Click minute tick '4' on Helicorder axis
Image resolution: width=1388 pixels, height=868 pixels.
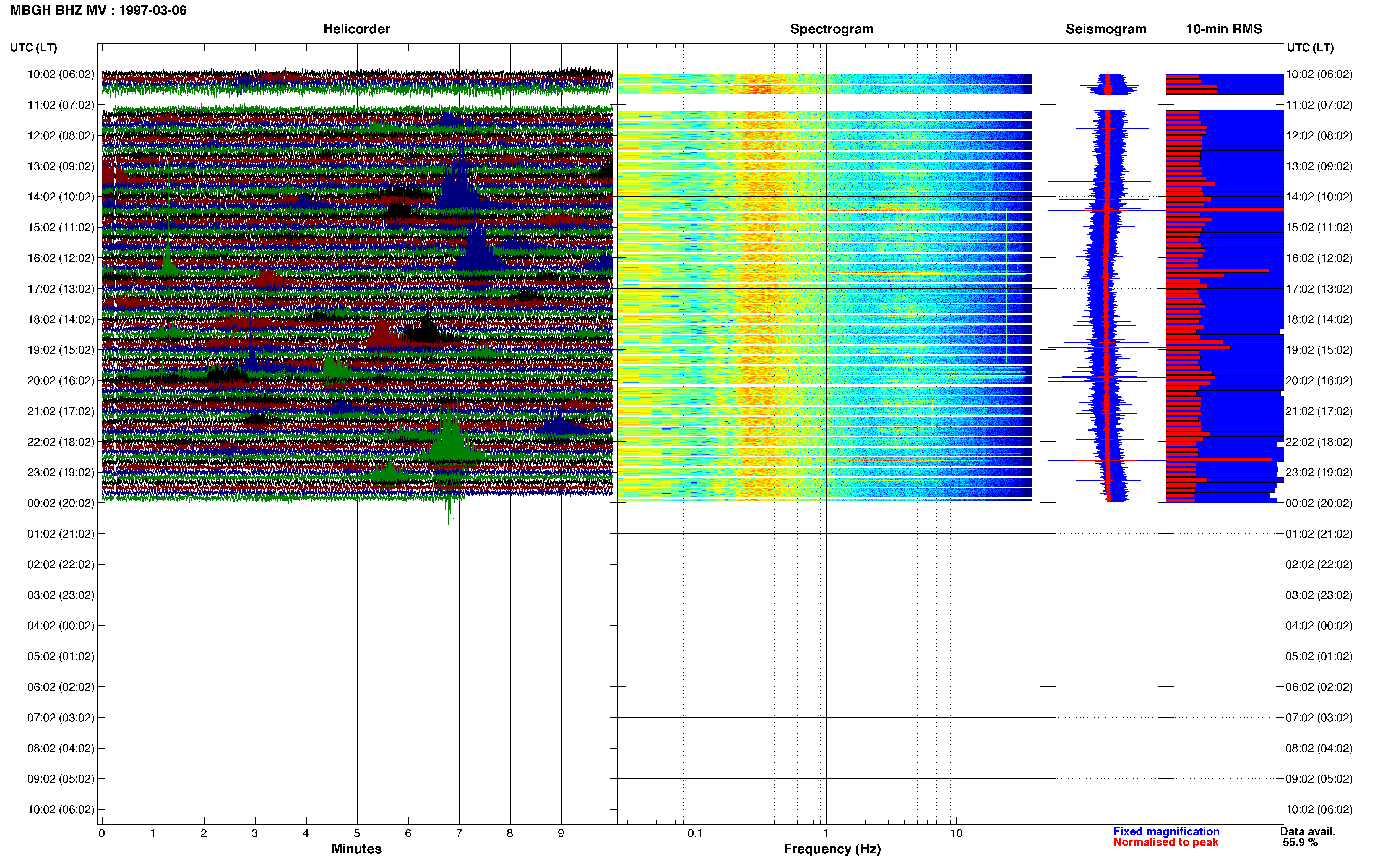(x=306, y=833)
